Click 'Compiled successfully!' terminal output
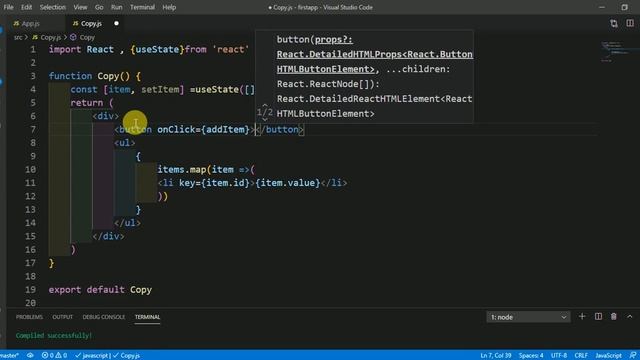Screen dimensions: 640x360 (x=54, y=336)
